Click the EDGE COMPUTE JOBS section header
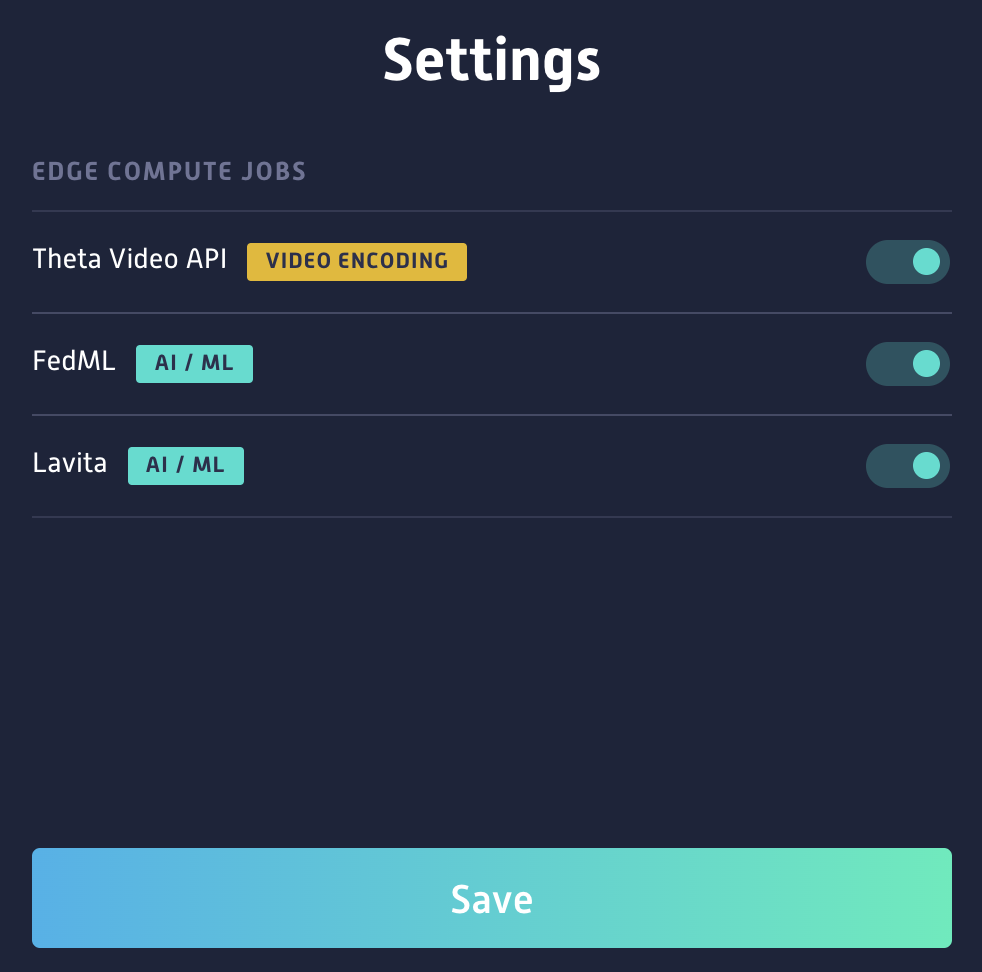 [168, 171]
